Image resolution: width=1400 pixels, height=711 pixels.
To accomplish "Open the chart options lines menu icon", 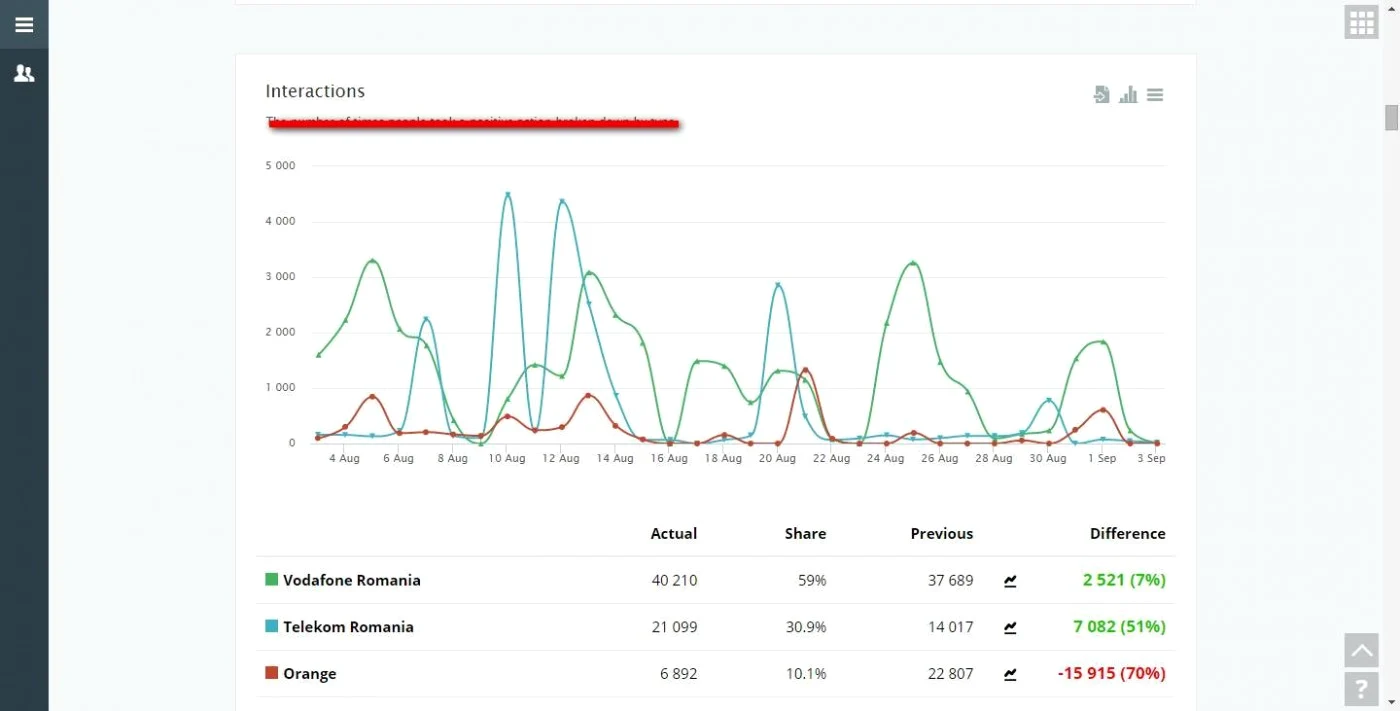I will pyautogui.click(x=1155, y=95).
